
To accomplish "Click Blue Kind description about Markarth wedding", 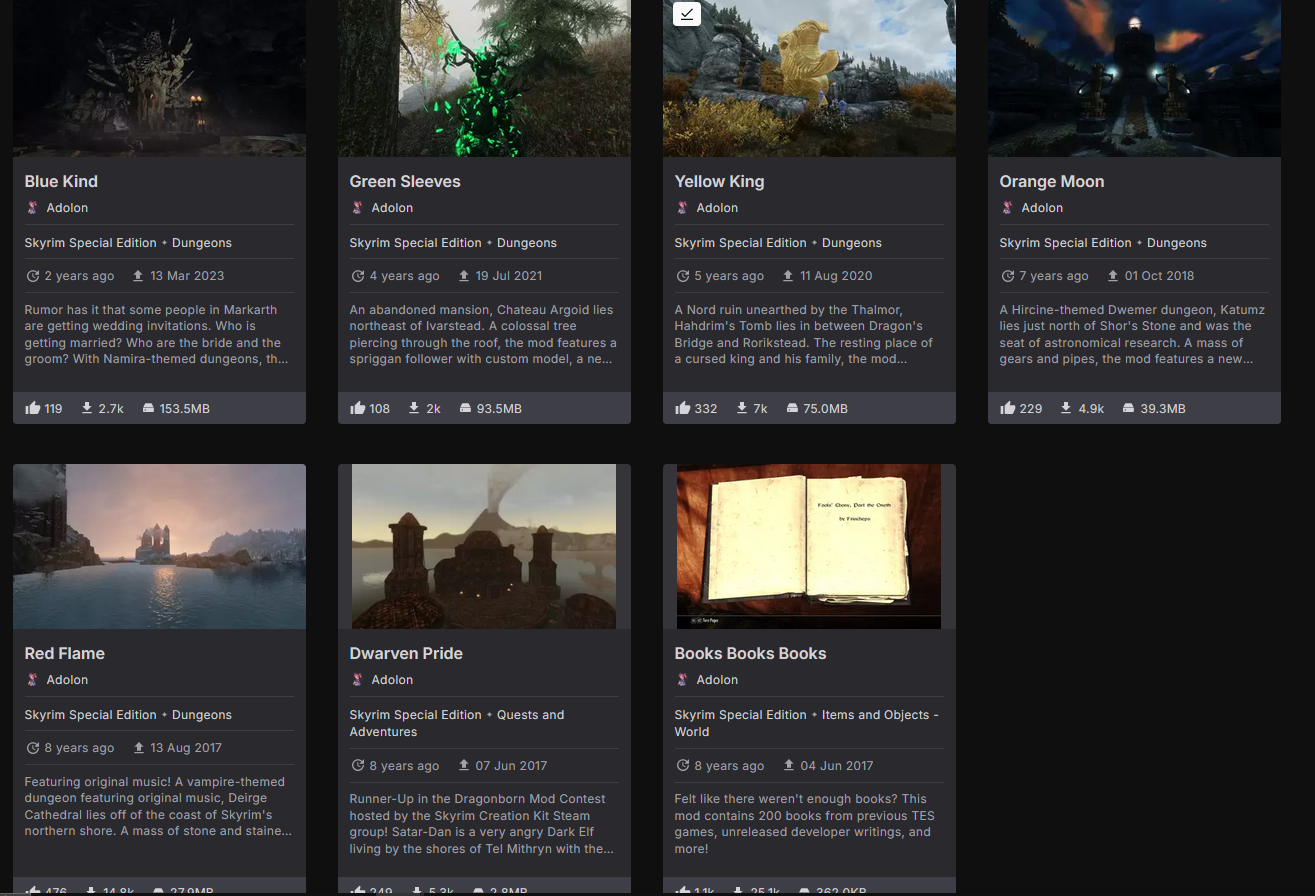I will point(157,334).
